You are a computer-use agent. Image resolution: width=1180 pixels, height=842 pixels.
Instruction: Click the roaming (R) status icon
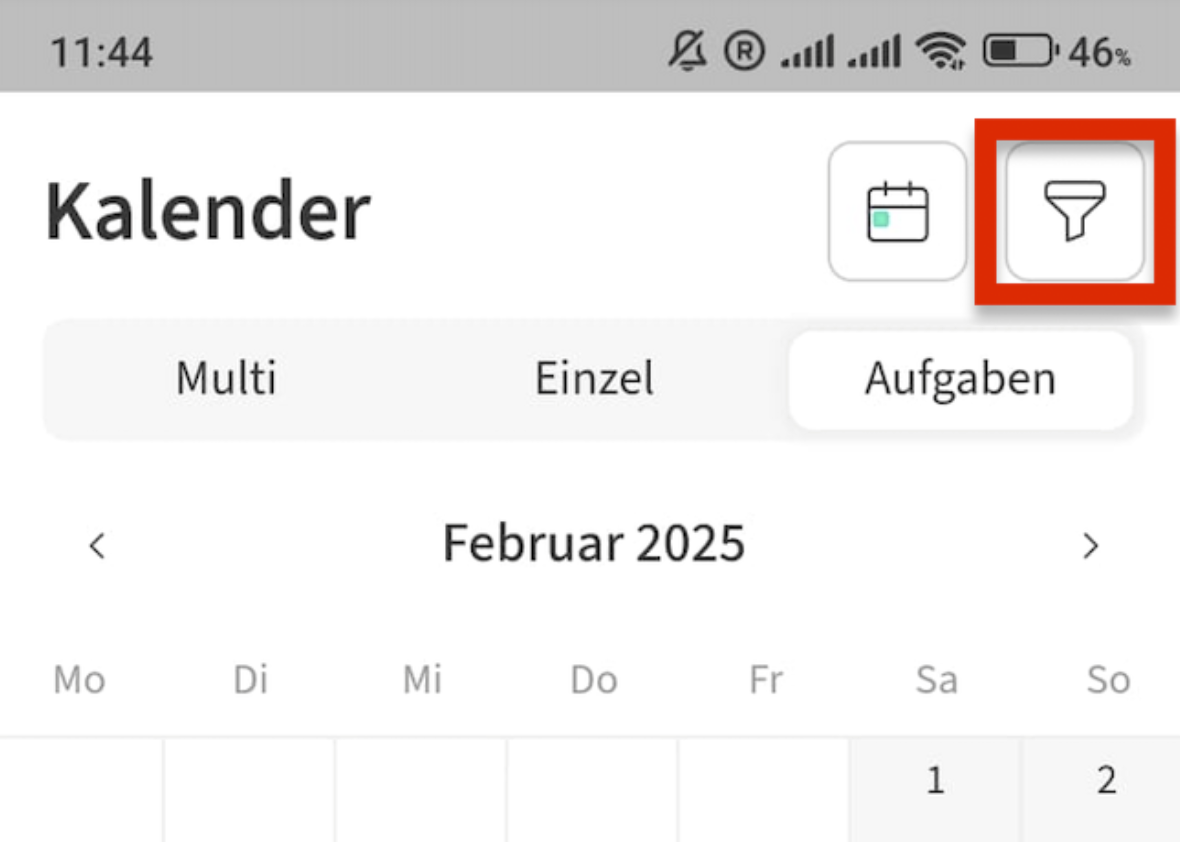tap(744, 50)
